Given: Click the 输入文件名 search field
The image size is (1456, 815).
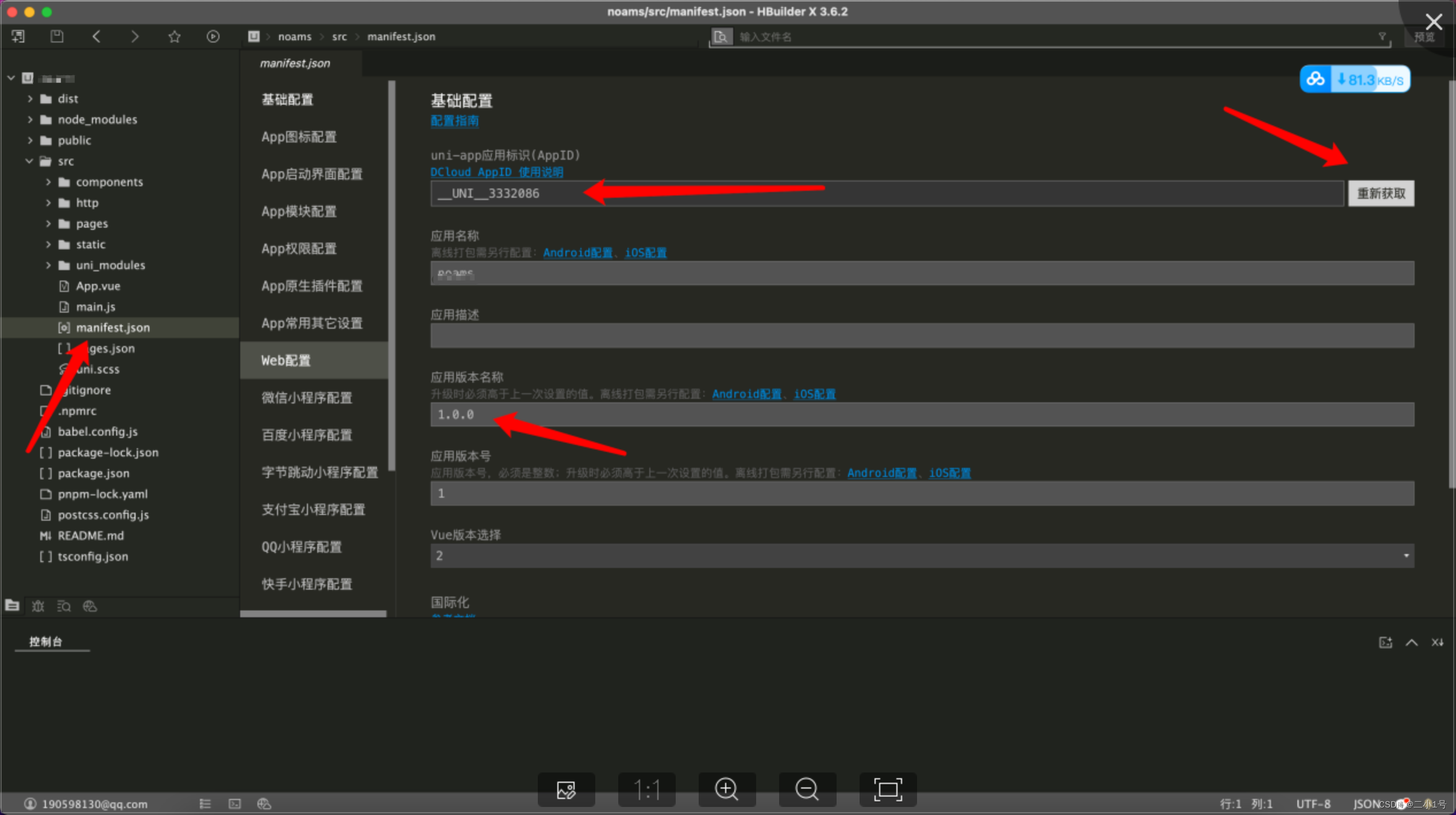Looking at the screenshot, I should [1054, 37].
